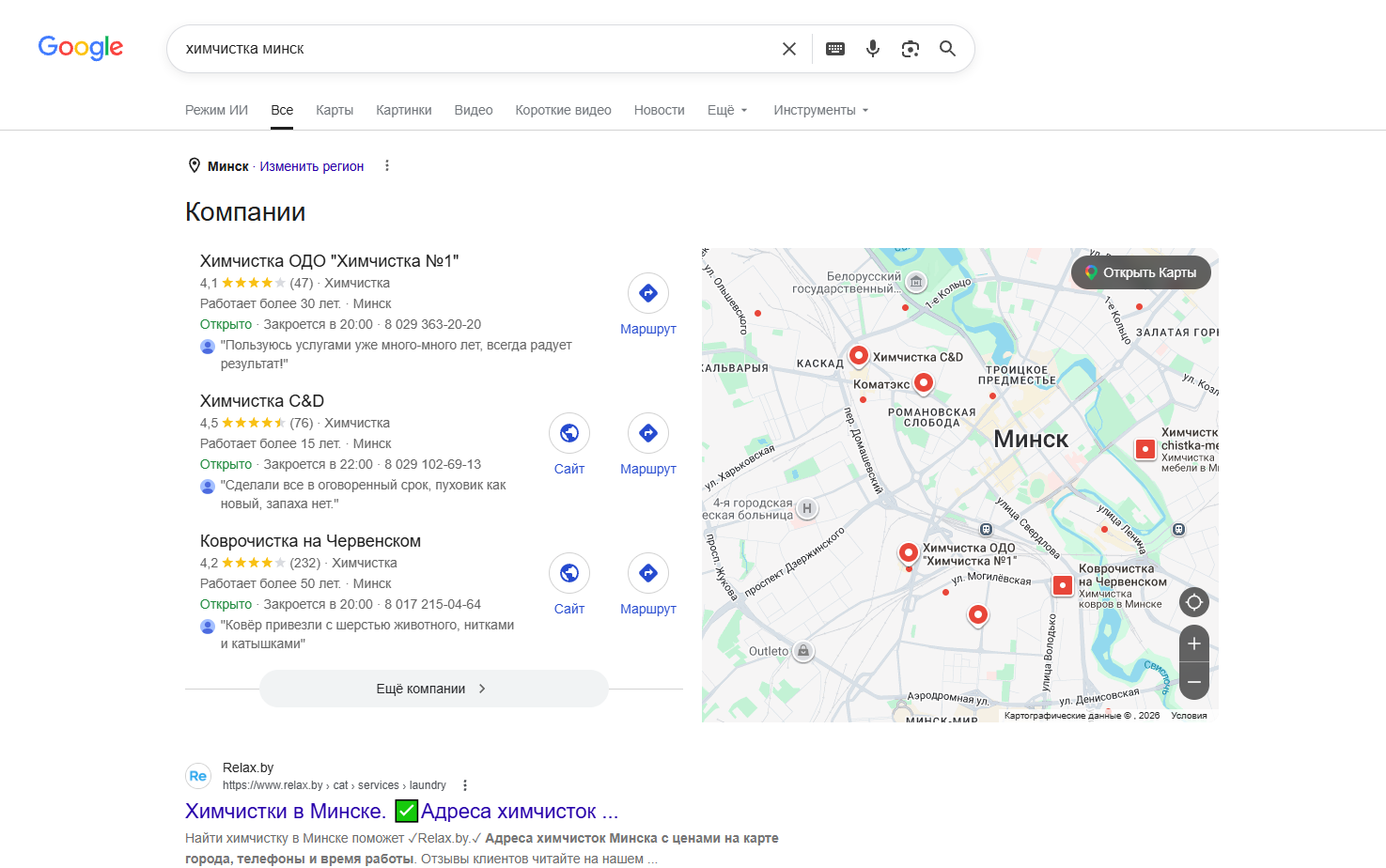Screen dimensions: 1386x868
Task: Open Химчистки в Минске Relax.by result title
Action: pyautogui.click(x=401, y=811)
